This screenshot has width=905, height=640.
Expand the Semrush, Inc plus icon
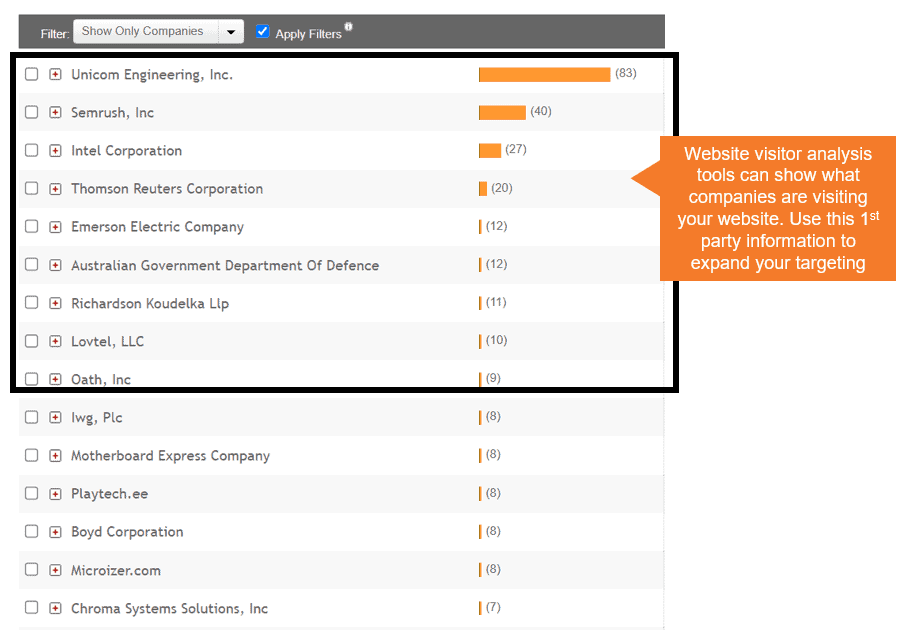point(55,112)
